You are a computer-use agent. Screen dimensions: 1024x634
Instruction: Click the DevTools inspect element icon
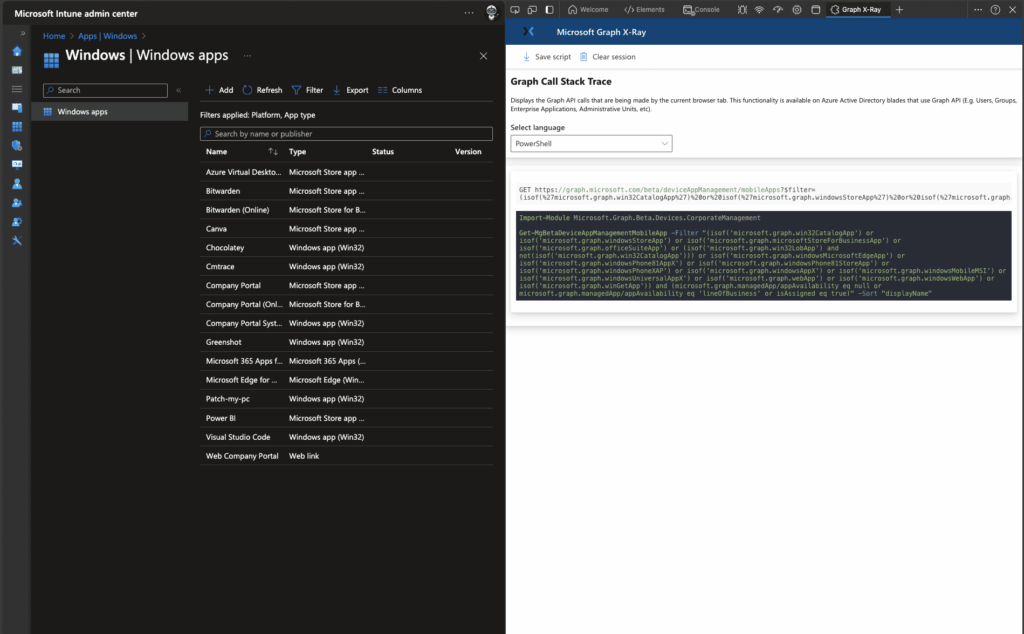(x=514, y=10)
